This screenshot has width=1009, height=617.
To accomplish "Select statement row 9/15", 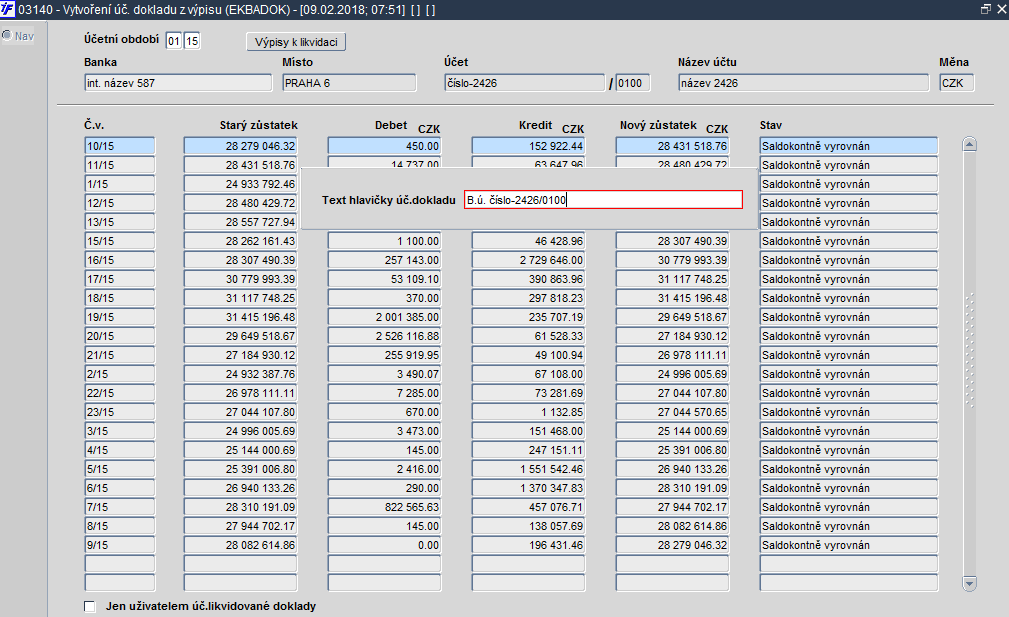I will click(x=120, y=544).
